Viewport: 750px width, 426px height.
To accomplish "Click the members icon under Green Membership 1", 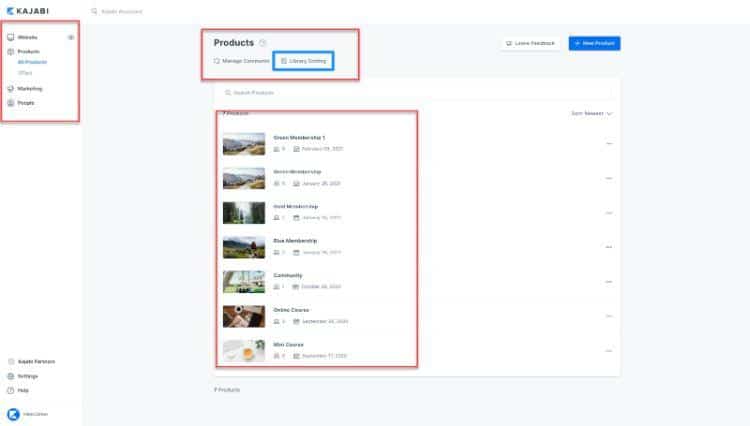I will [x=276, y=149].
